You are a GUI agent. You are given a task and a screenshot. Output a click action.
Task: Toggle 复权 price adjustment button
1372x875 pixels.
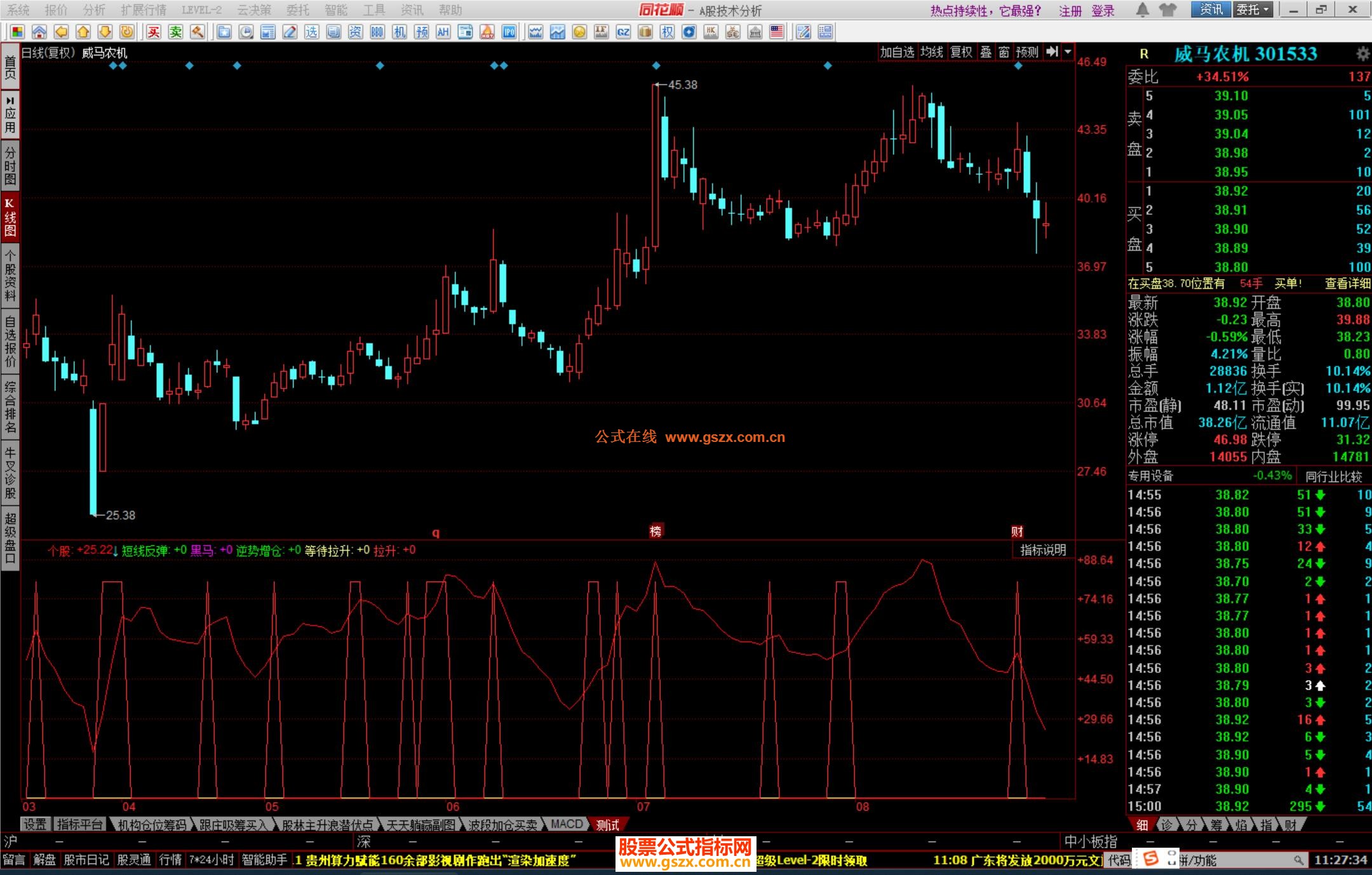coord(961,52)
